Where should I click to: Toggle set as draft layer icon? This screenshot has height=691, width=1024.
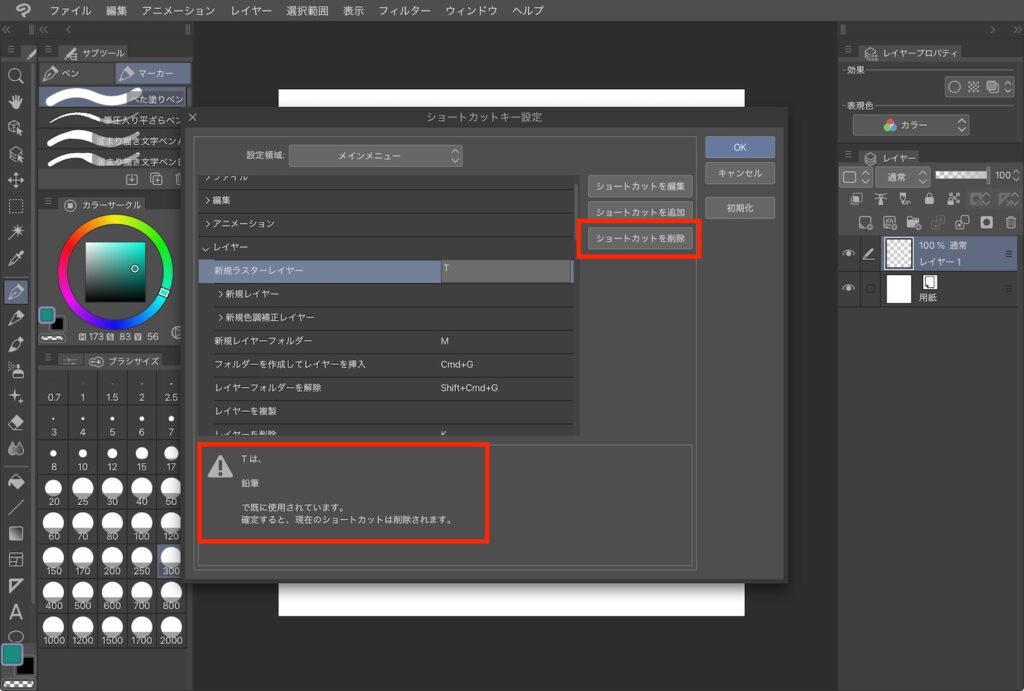tap(904, 199)
